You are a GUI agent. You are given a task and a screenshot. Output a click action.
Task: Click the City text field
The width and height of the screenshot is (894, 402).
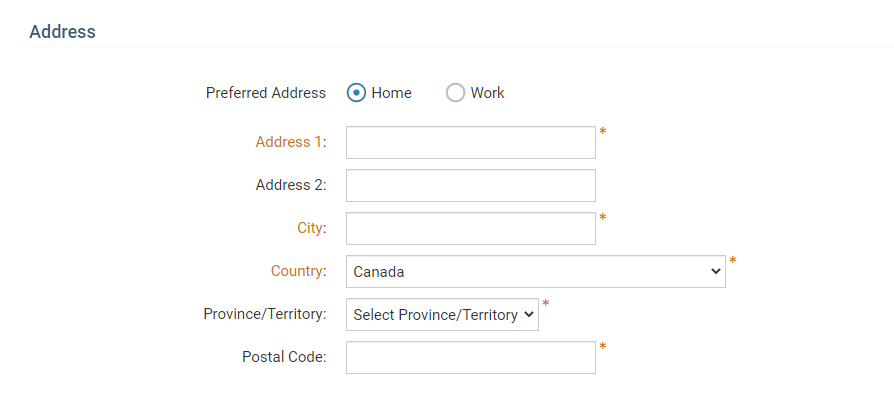pos(470,229)
